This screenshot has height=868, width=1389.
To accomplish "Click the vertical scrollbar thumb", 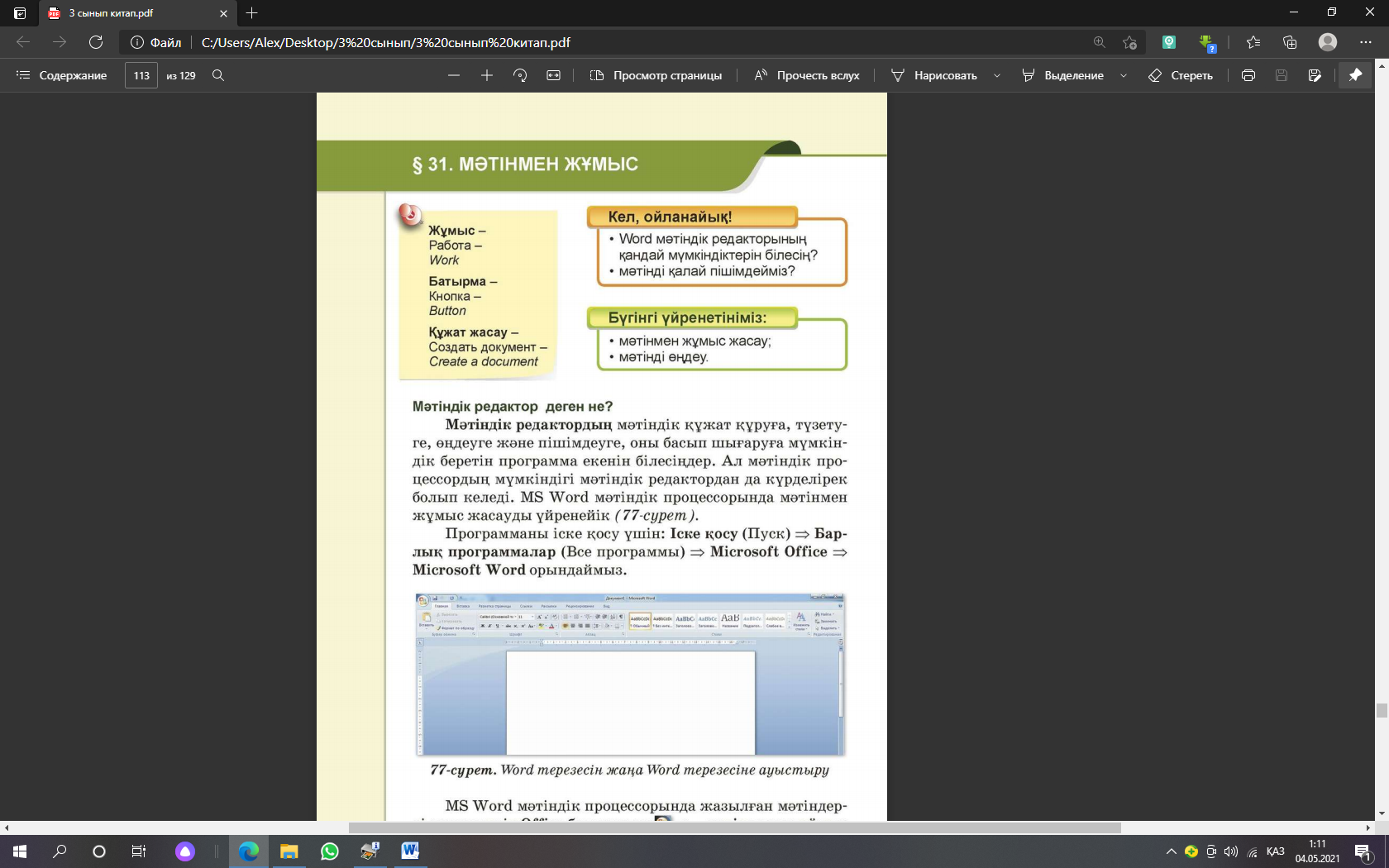I will coord(1382,711).
